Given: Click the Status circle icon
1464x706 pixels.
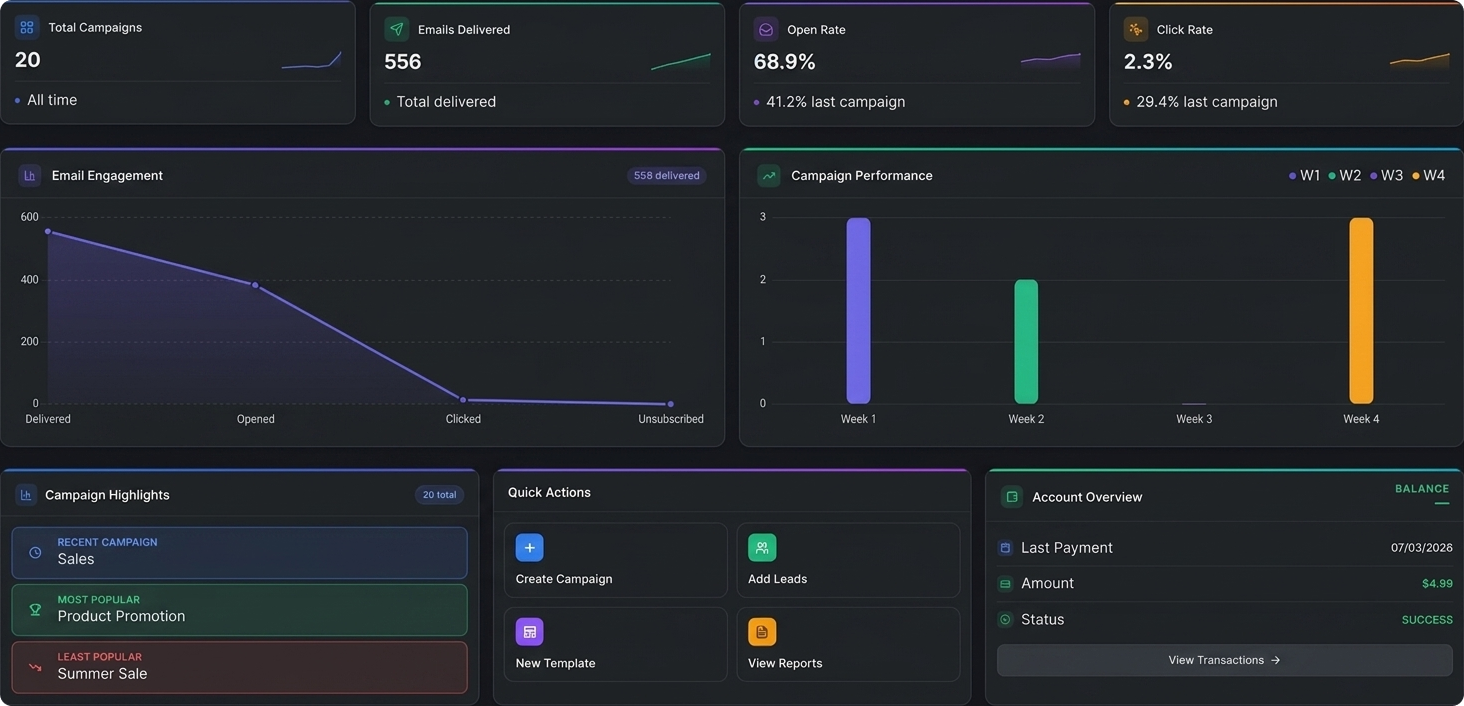Looking at the screenshot, I should click(x=1005, y=620).
